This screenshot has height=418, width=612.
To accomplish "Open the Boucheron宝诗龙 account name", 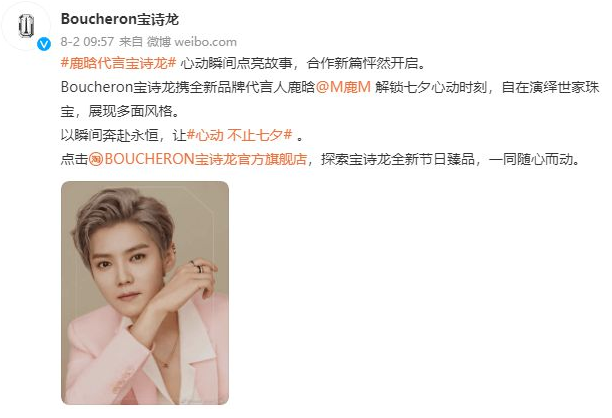I will point(120,19).
